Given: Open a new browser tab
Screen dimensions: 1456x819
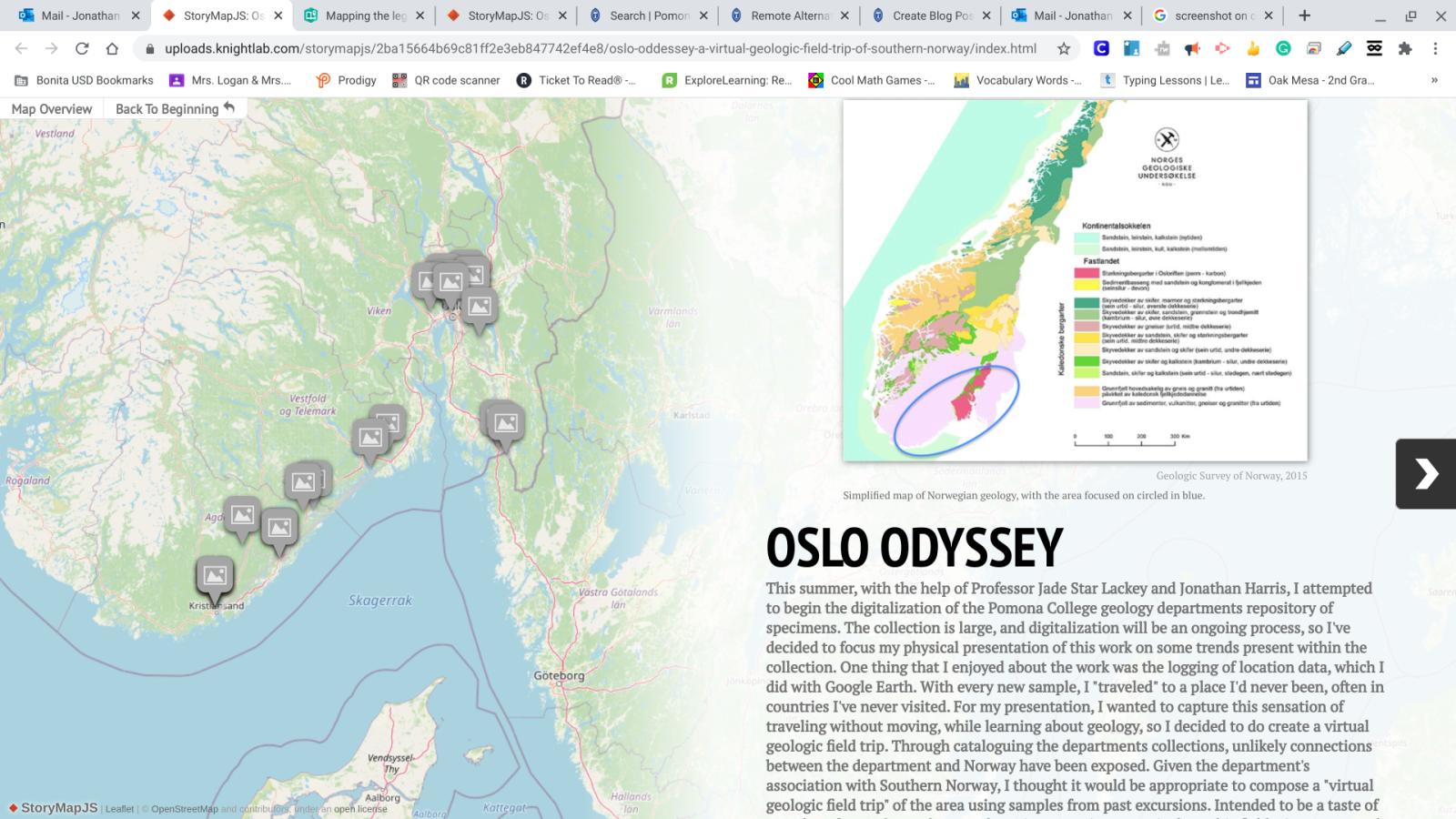Looking at the screenshot, I should pyautogui.click(x=1305, y=15).
